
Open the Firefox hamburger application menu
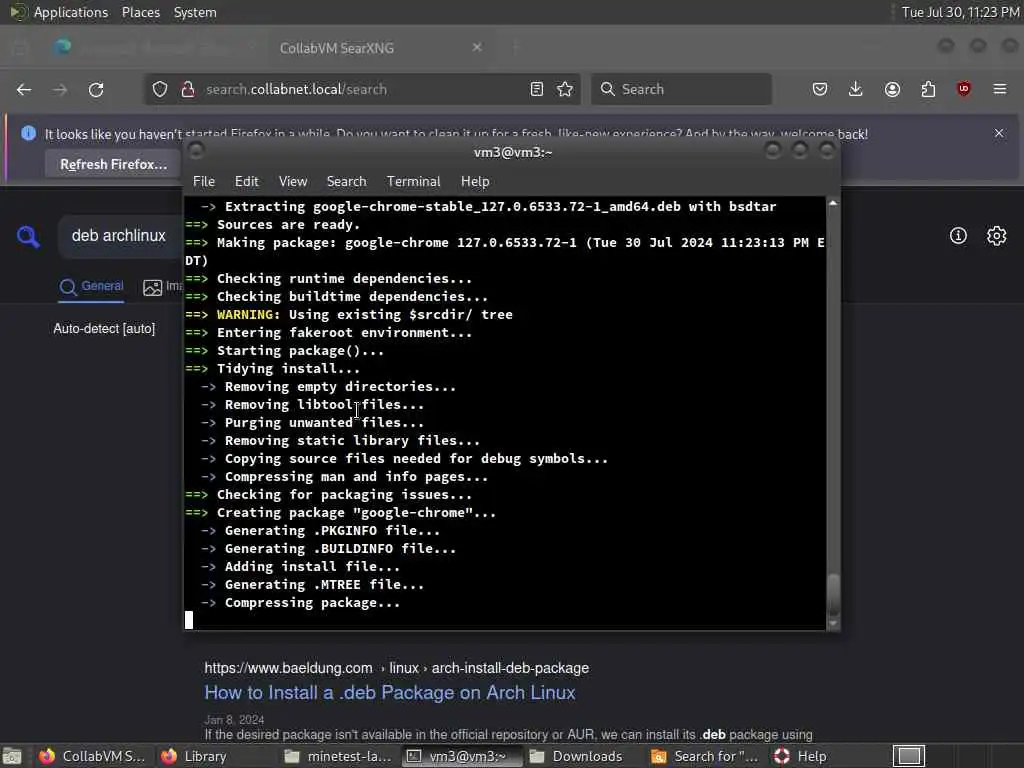1000,89
